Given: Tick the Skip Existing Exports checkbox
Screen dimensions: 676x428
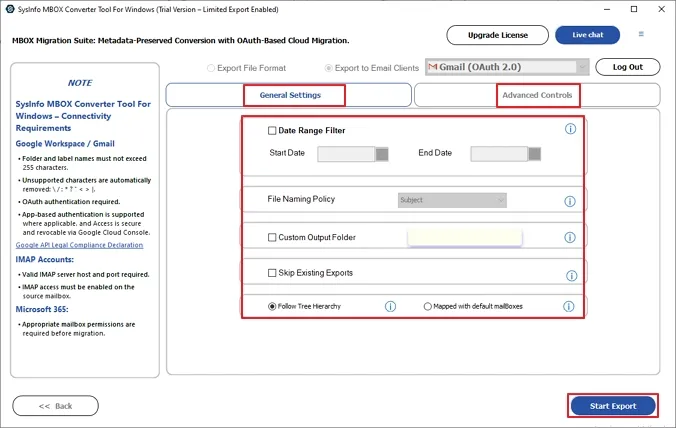Looking at the screenshot, I should coord(272,273).
